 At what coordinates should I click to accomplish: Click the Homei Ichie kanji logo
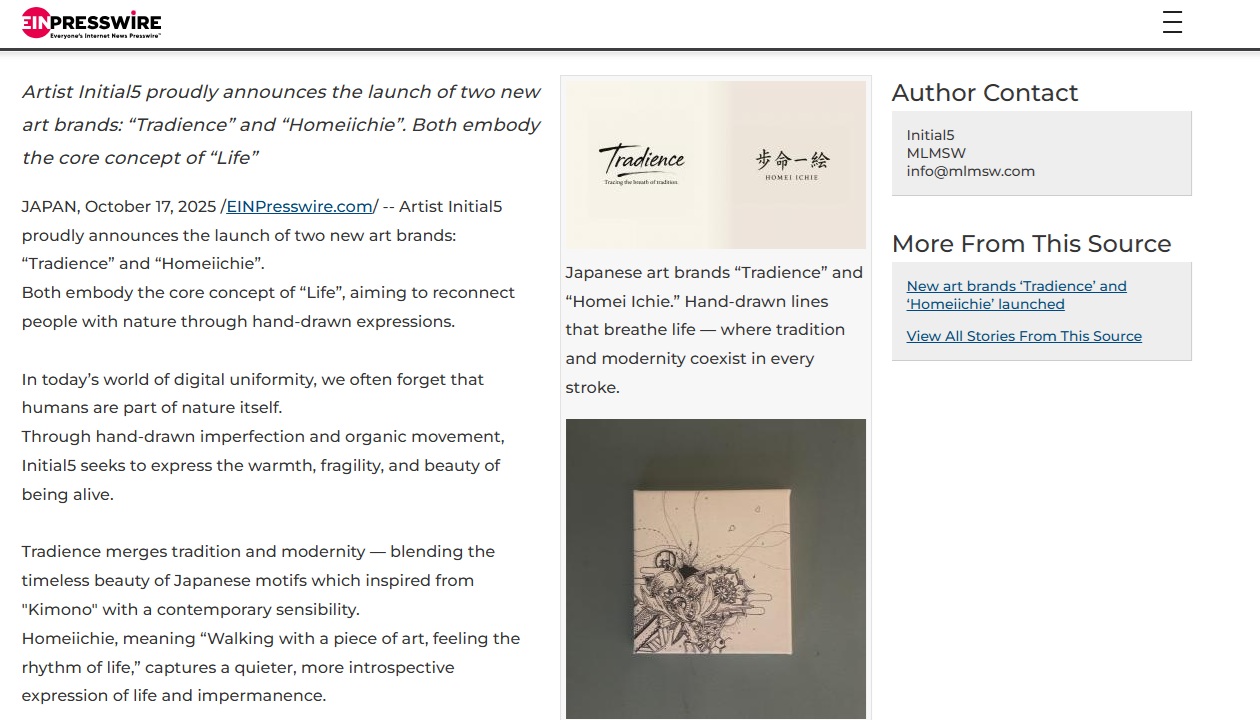(792, 164)
